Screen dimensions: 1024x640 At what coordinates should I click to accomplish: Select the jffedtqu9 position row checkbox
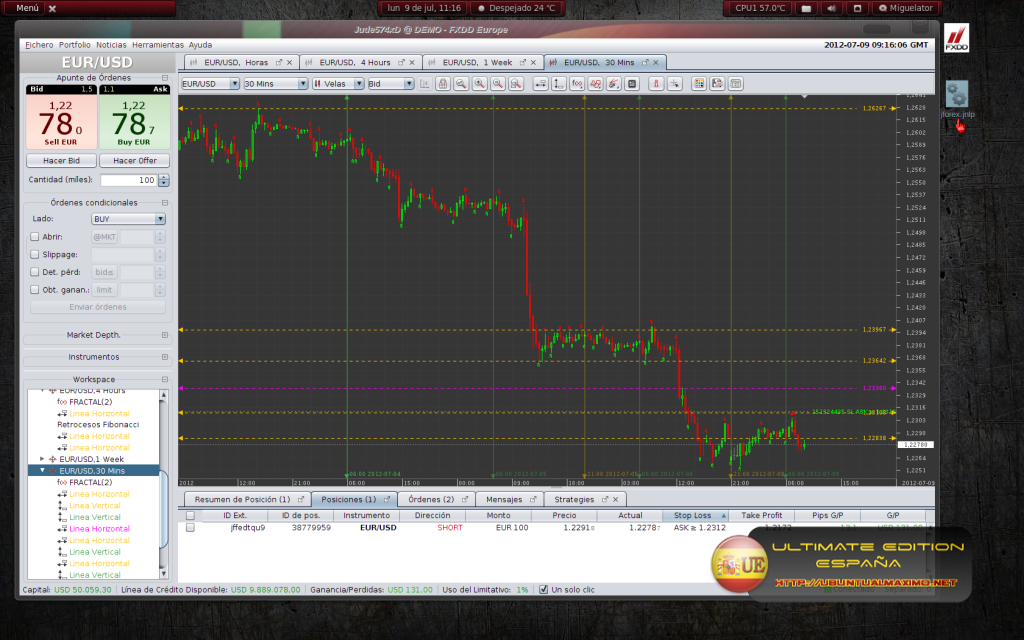[x=190, y=528]
